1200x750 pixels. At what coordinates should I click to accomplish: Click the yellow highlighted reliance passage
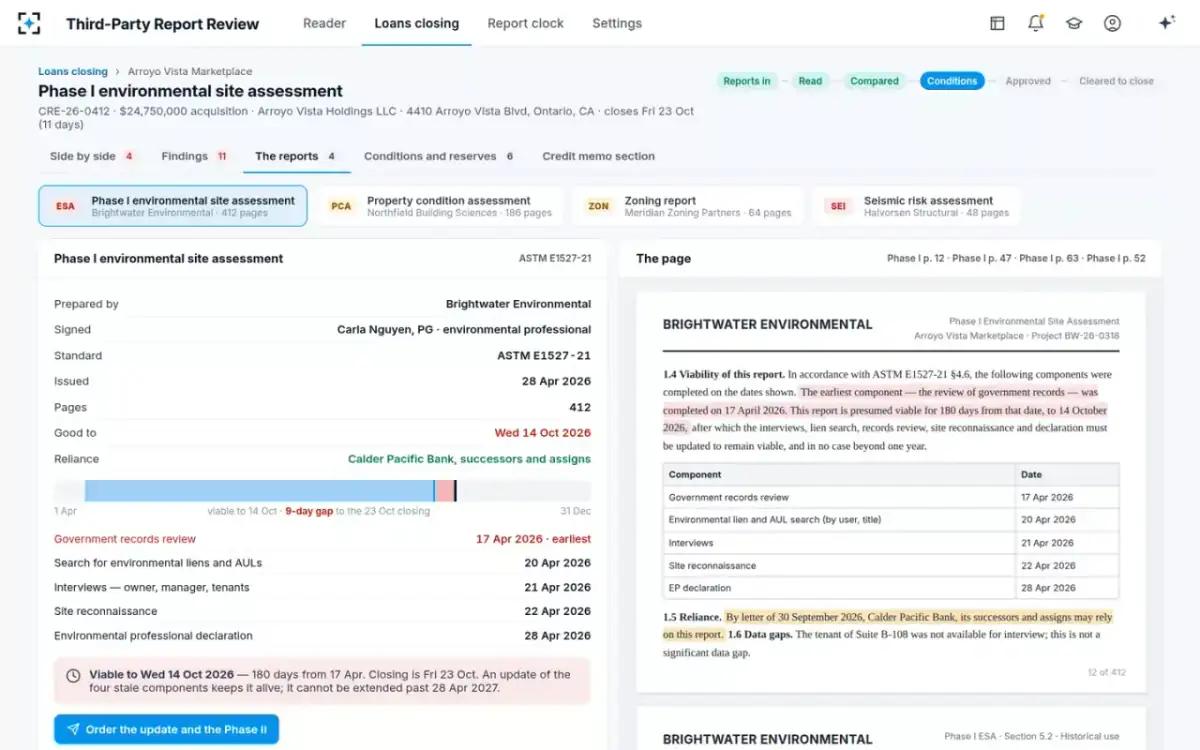click(888, 625)
